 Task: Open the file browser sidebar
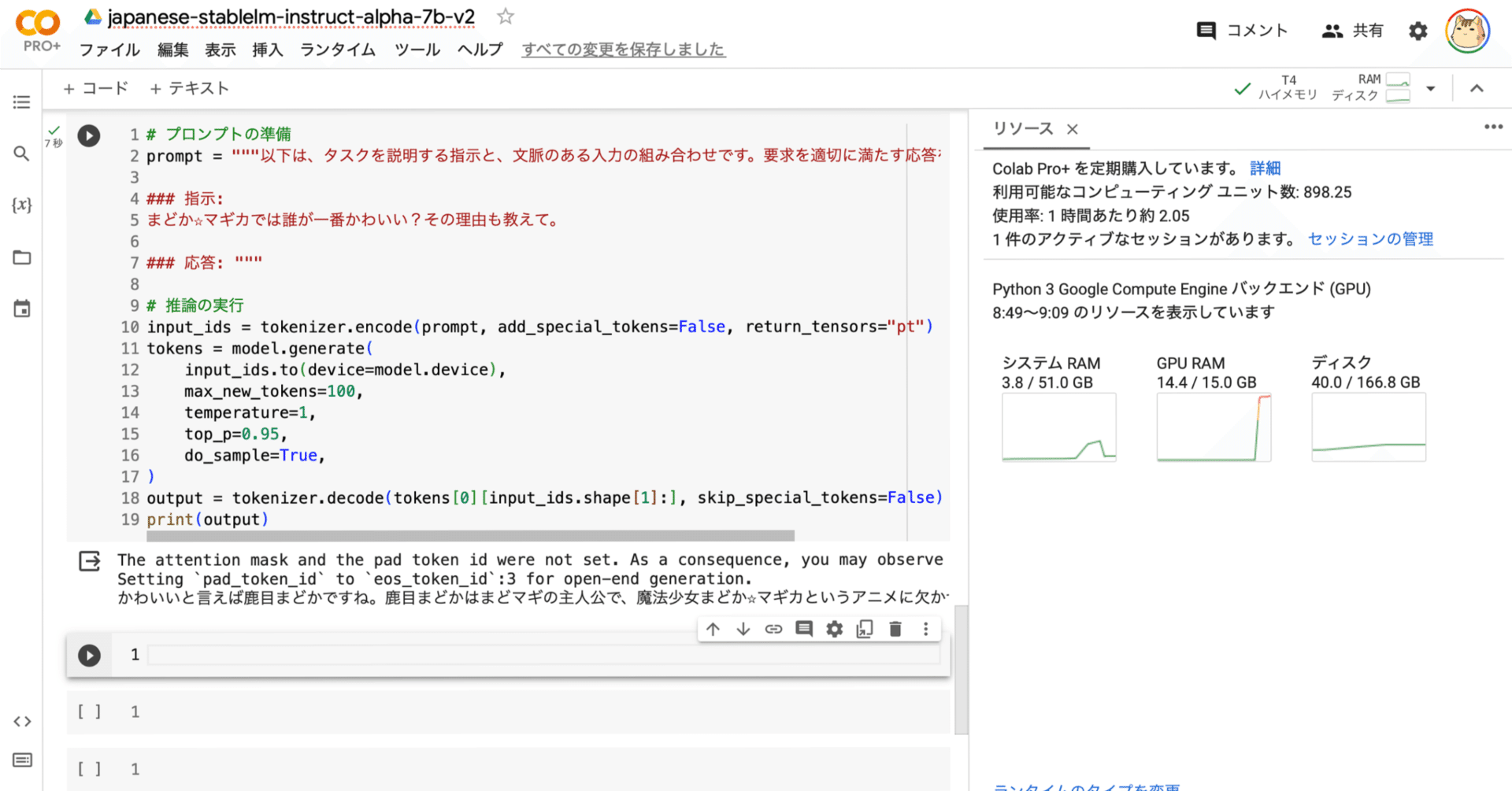pyautogui.click(x=21, y=257)
